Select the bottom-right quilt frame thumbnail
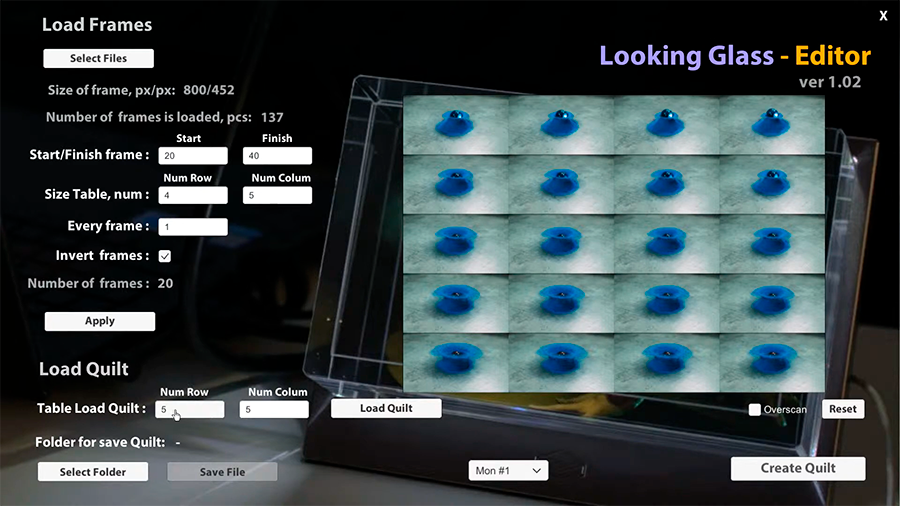This screenshot has height=506, width=900. pos(772,362)
